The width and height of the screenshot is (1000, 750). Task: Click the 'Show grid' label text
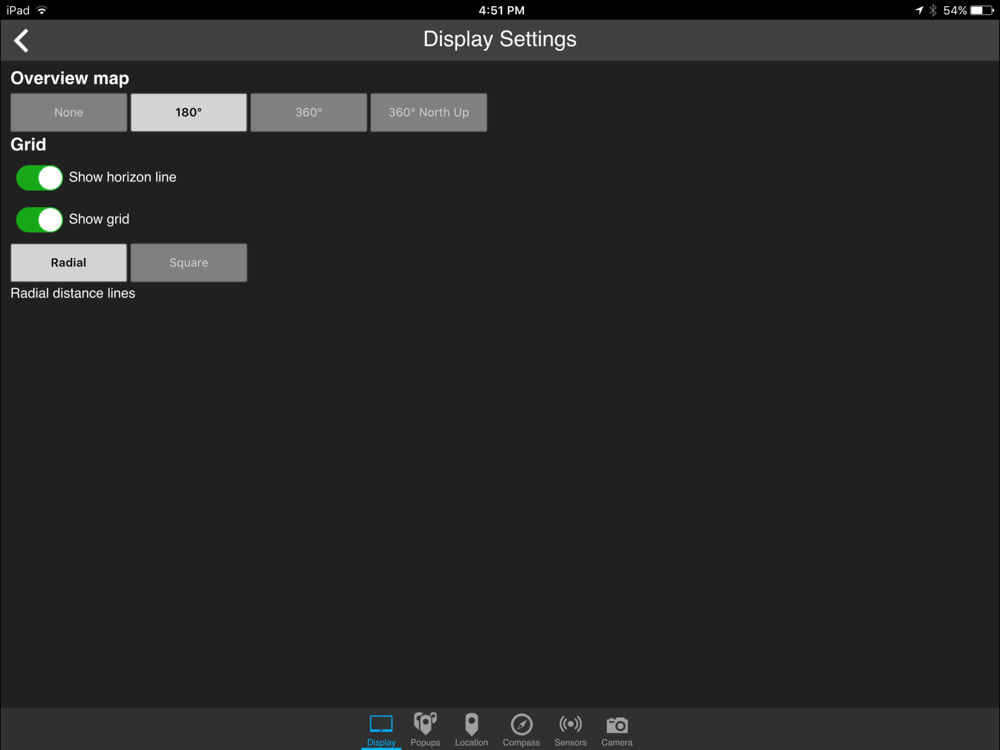(99, 219)
